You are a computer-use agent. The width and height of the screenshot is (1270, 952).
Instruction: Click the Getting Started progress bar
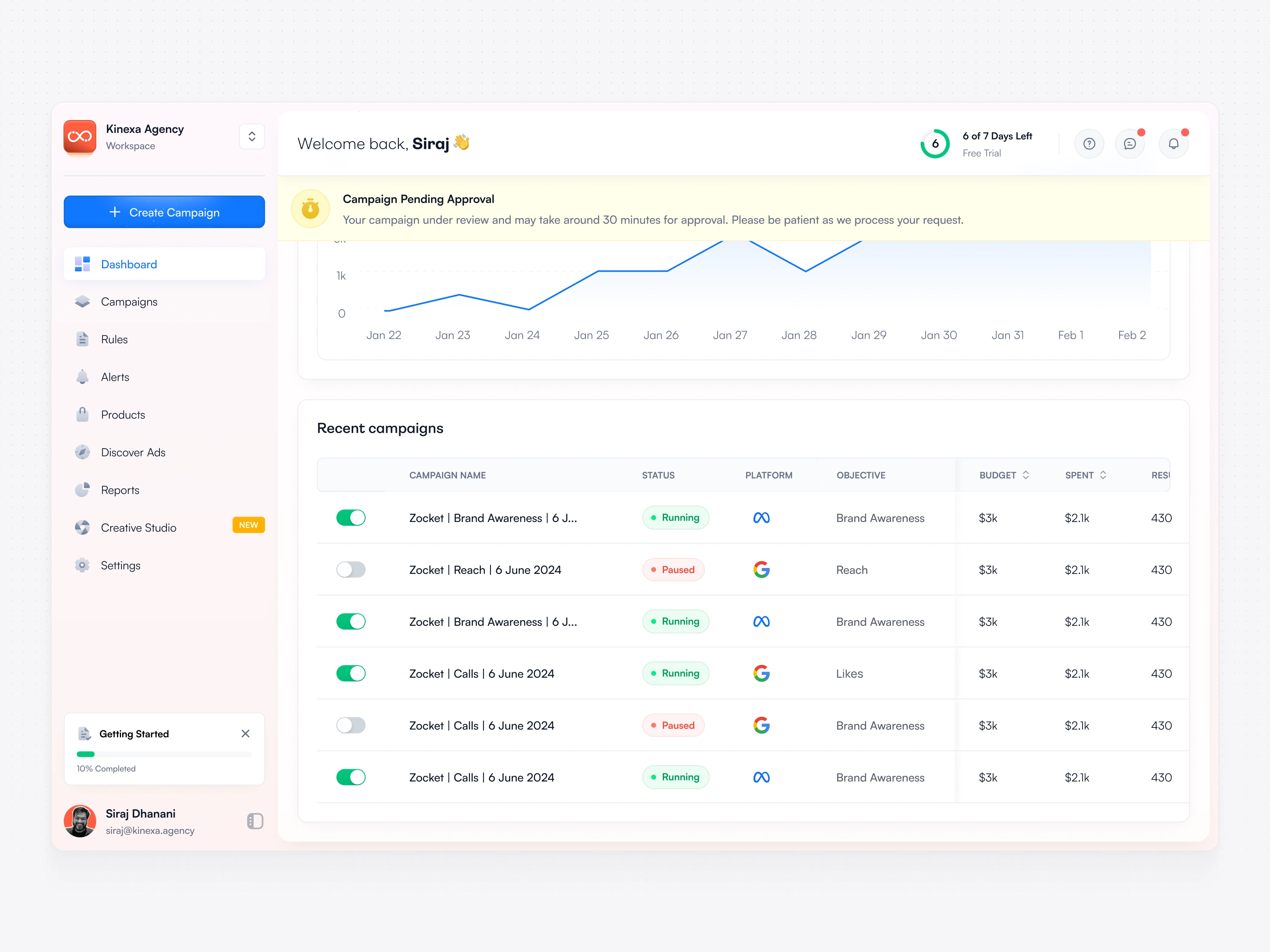coord(164,754)
